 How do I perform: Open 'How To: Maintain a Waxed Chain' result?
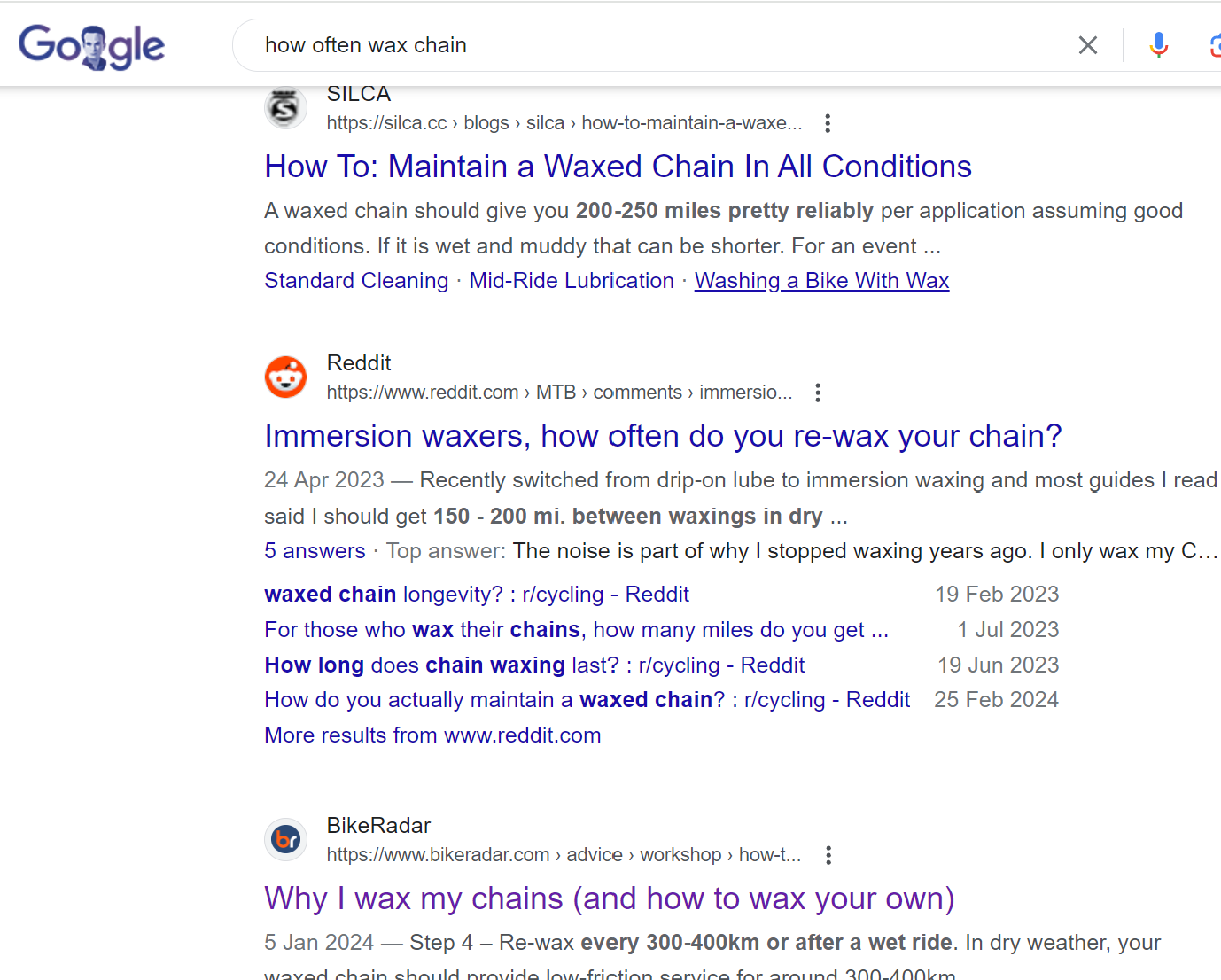click(x=618, y=167)
